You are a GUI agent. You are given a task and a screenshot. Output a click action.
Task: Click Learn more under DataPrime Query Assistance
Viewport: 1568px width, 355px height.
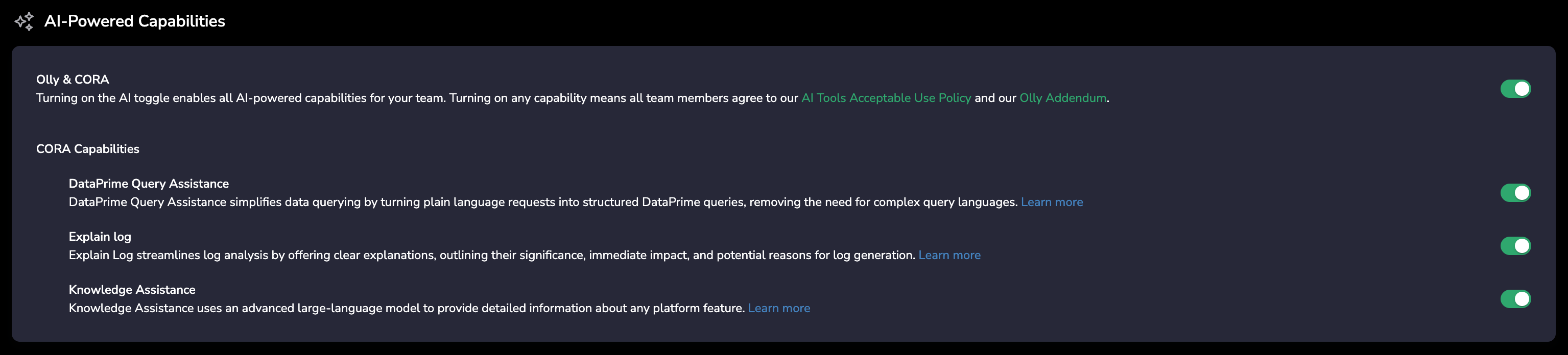coord(1052,202)
